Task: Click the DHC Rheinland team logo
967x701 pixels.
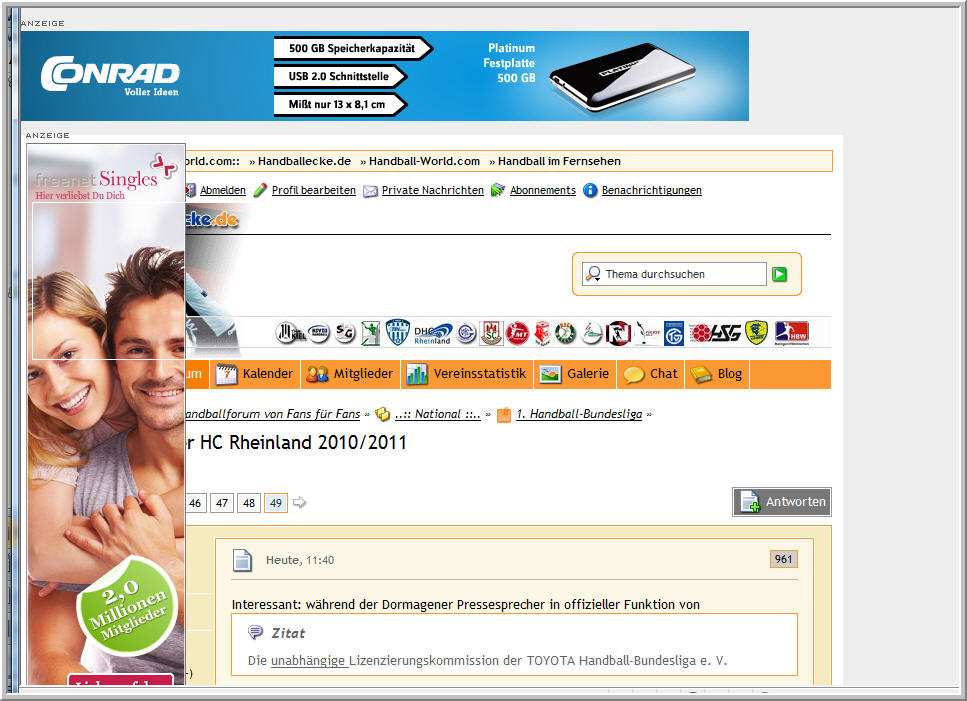Action: tap(433, 333)
